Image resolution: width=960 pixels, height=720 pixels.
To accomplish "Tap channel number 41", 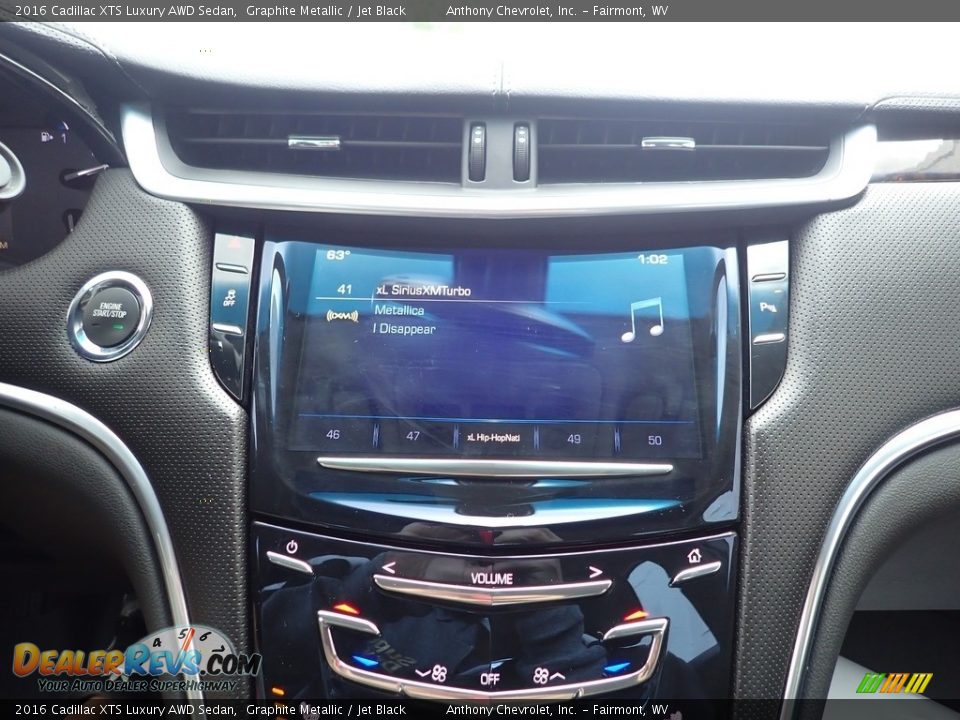I will pos(345,289).
